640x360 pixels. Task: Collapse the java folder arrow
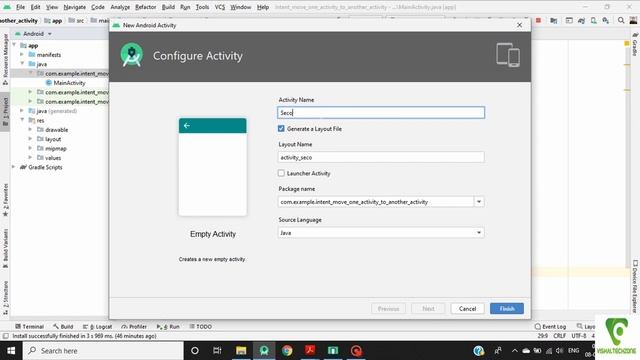[x=22, y=64]
